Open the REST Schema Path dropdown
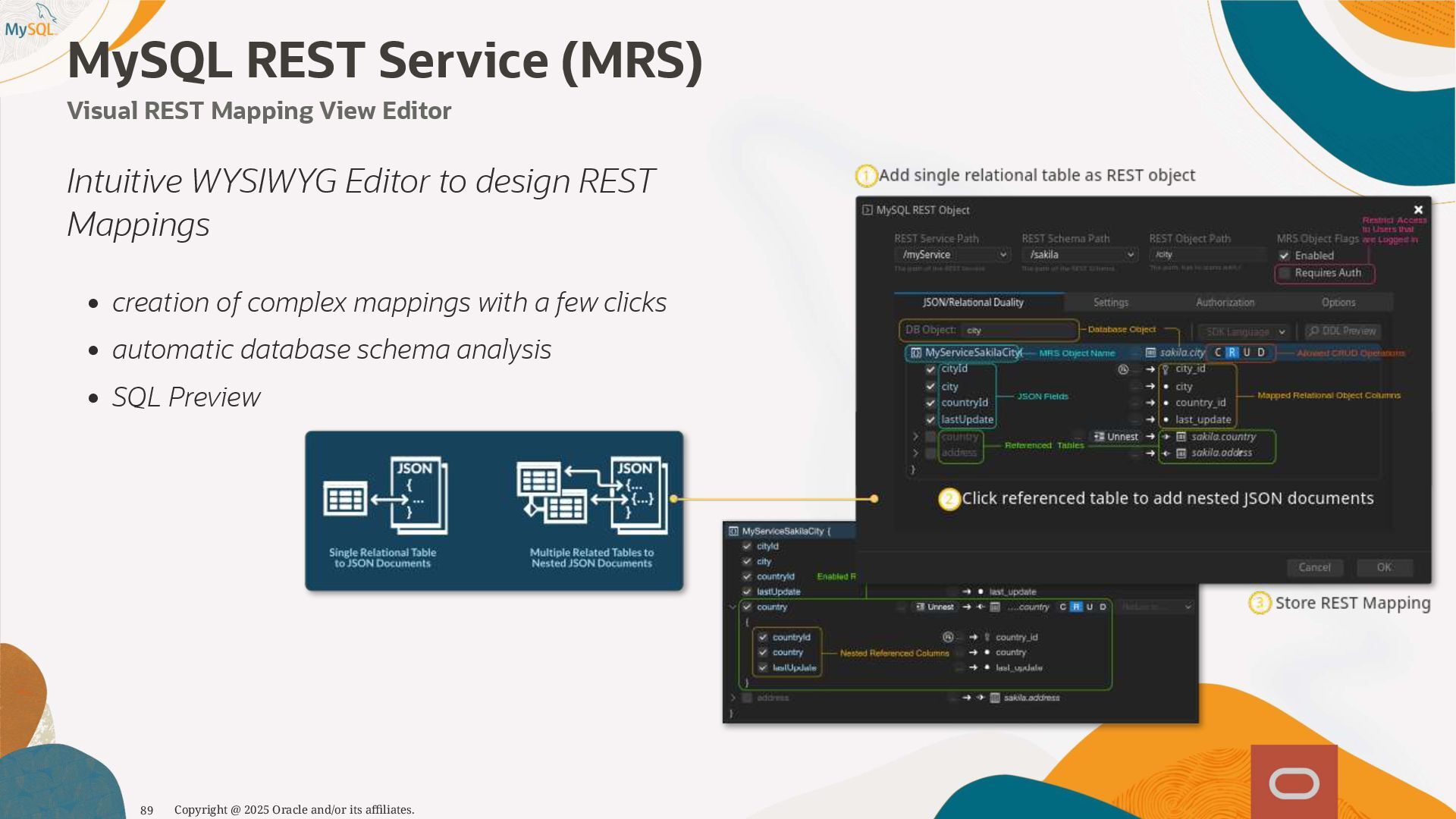Image resolution: width=1456 pixels, height=819 pixels. 1079,255
